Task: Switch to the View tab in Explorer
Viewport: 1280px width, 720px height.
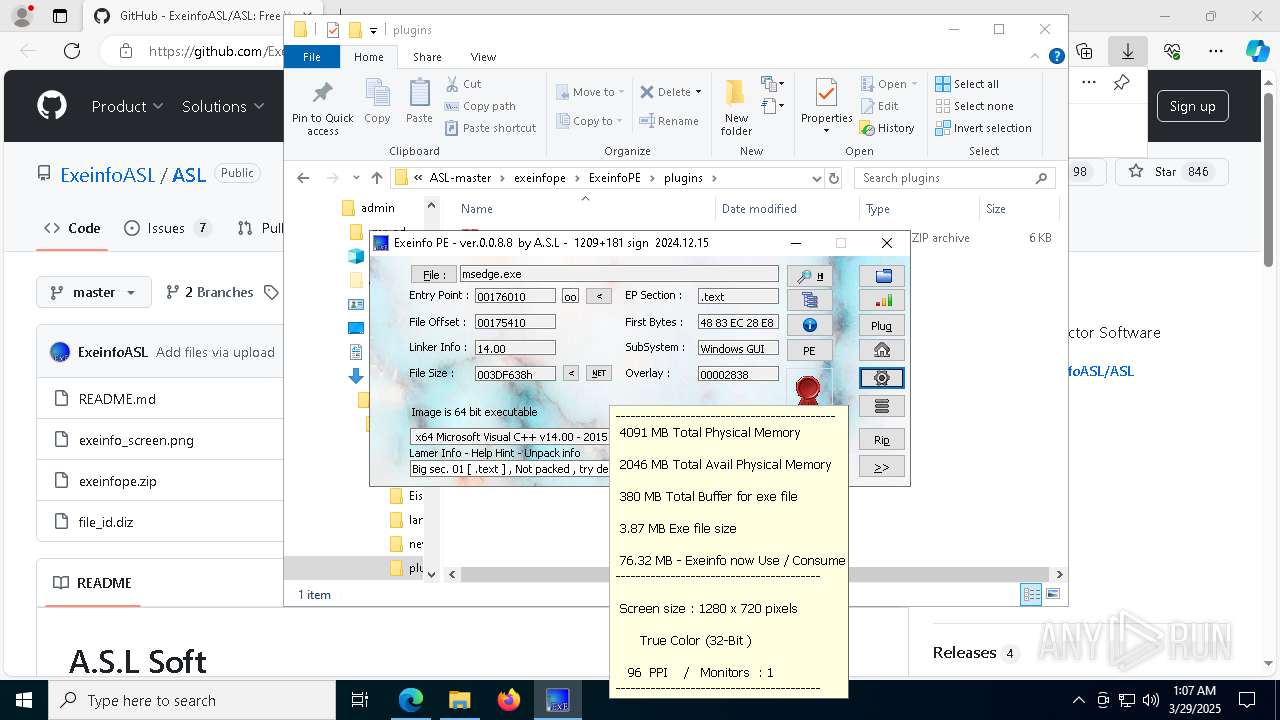Action: pyautogui.click(x=483, y=57)
